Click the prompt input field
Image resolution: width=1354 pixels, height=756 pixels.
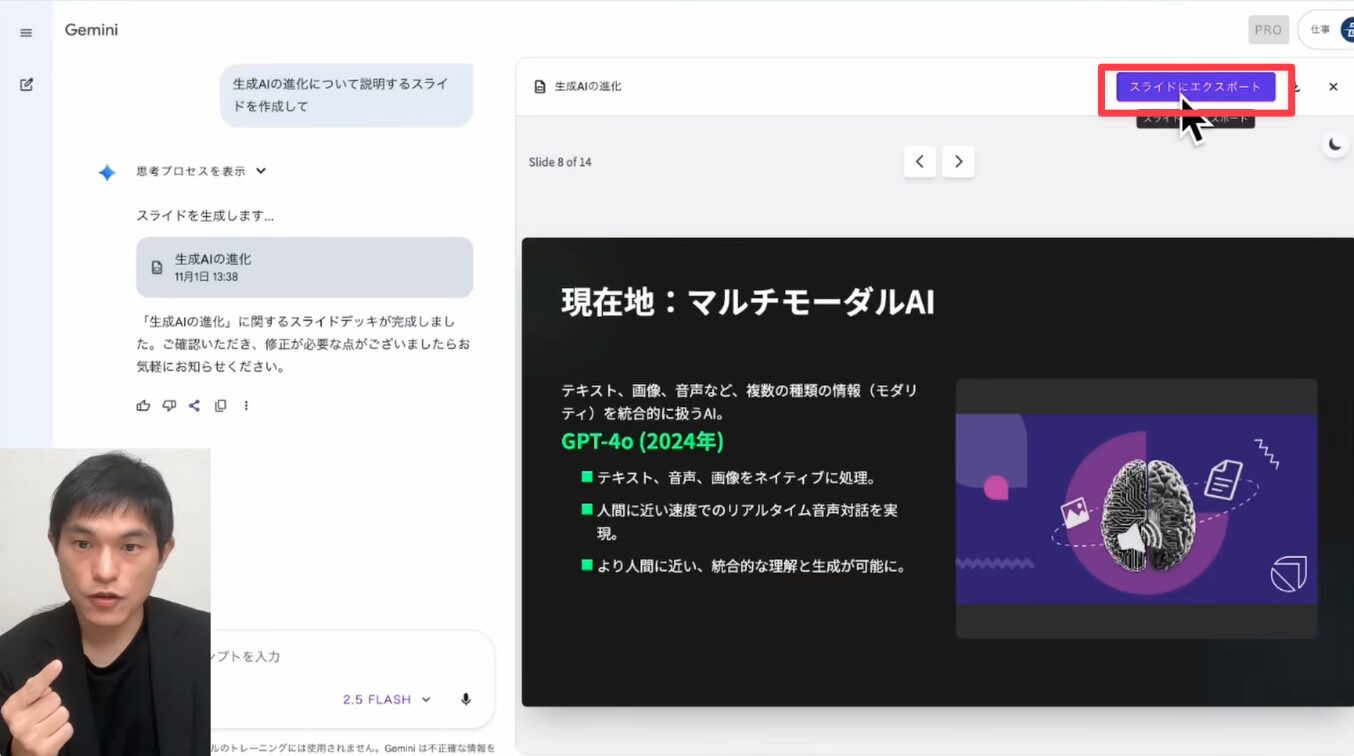point(340,656)
